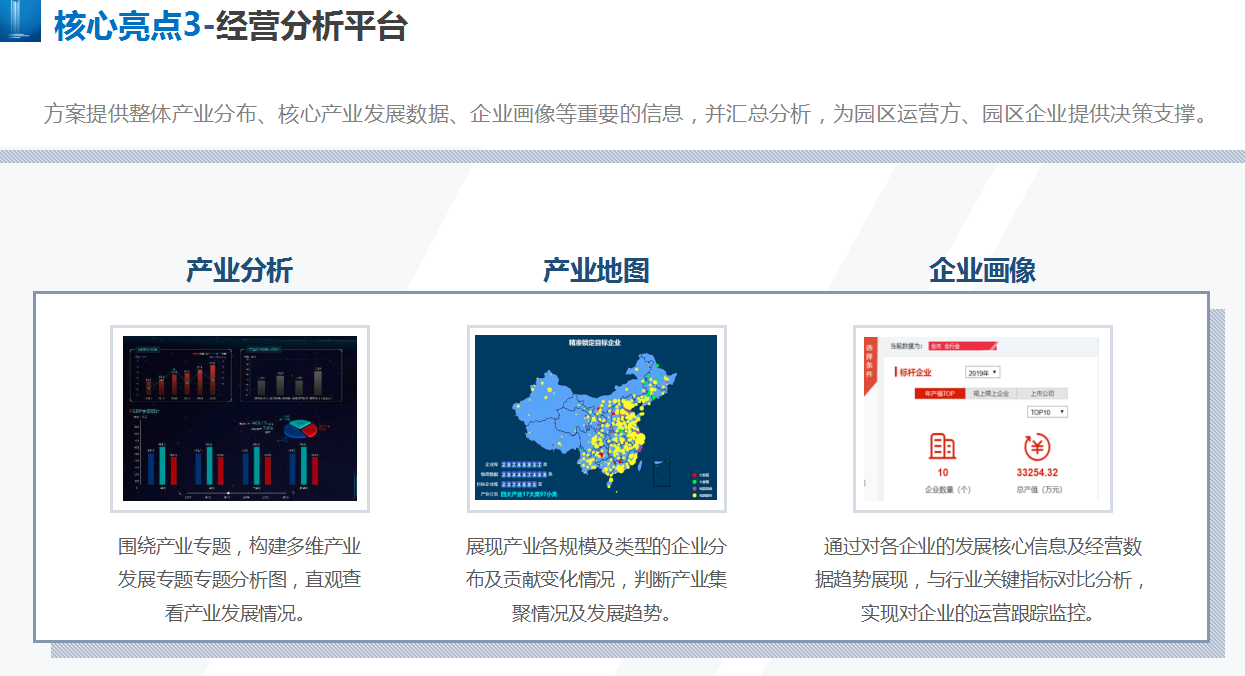Click the 33254.32 total output value

(x=1037, y=472)
